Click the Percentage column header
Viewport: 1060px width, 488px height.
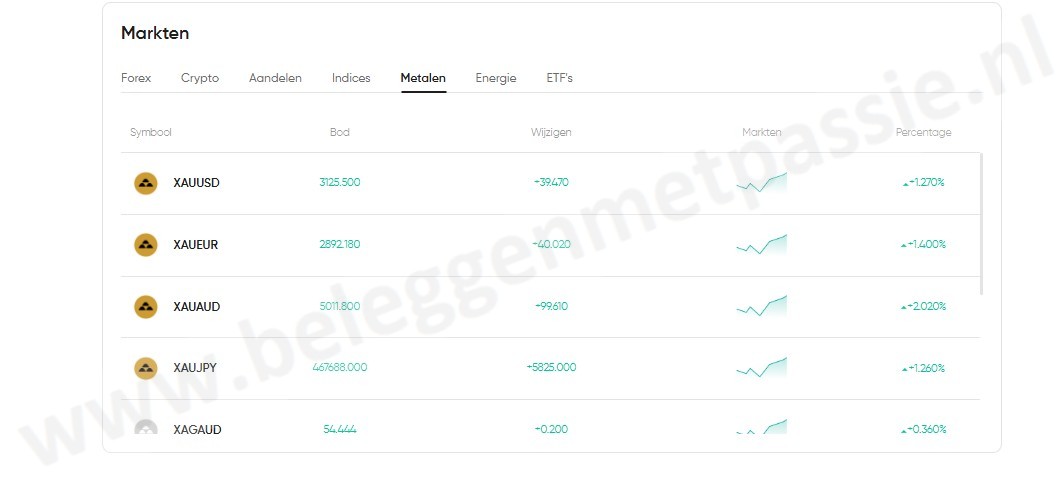[x=923, y=132]
